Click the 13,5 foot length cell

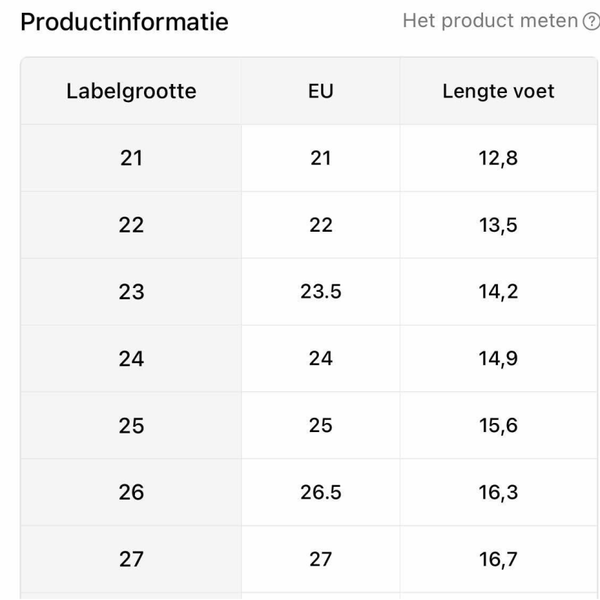[x=498, y=225]
